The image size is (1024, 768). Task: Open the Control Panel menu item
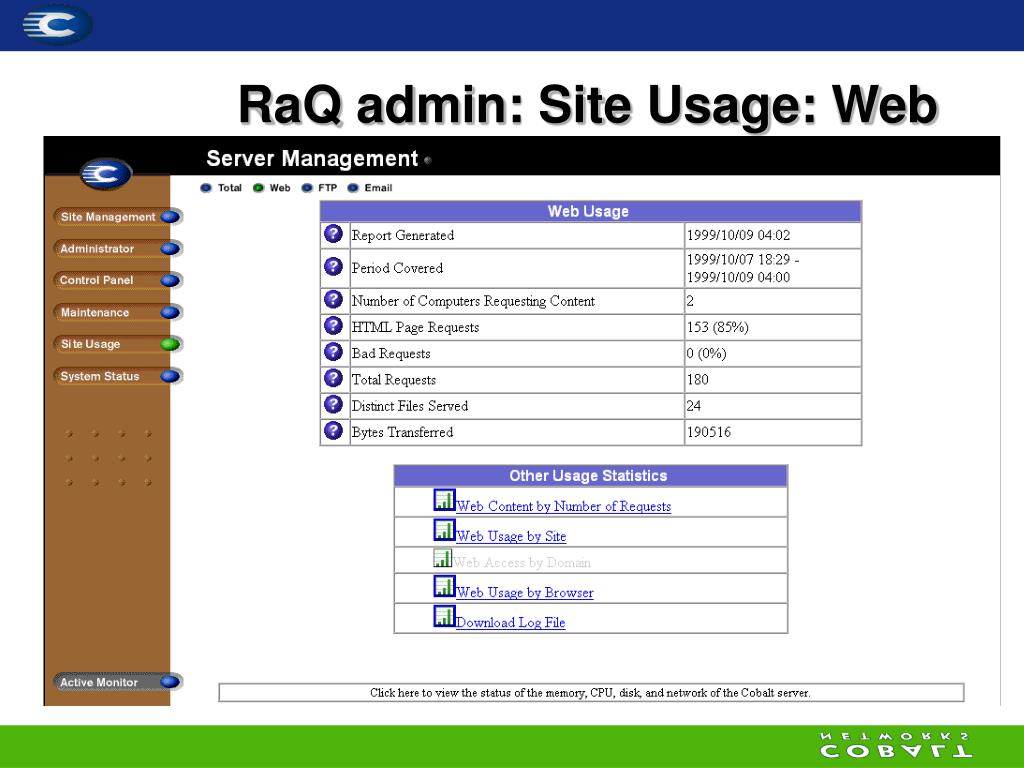point(117,280)
